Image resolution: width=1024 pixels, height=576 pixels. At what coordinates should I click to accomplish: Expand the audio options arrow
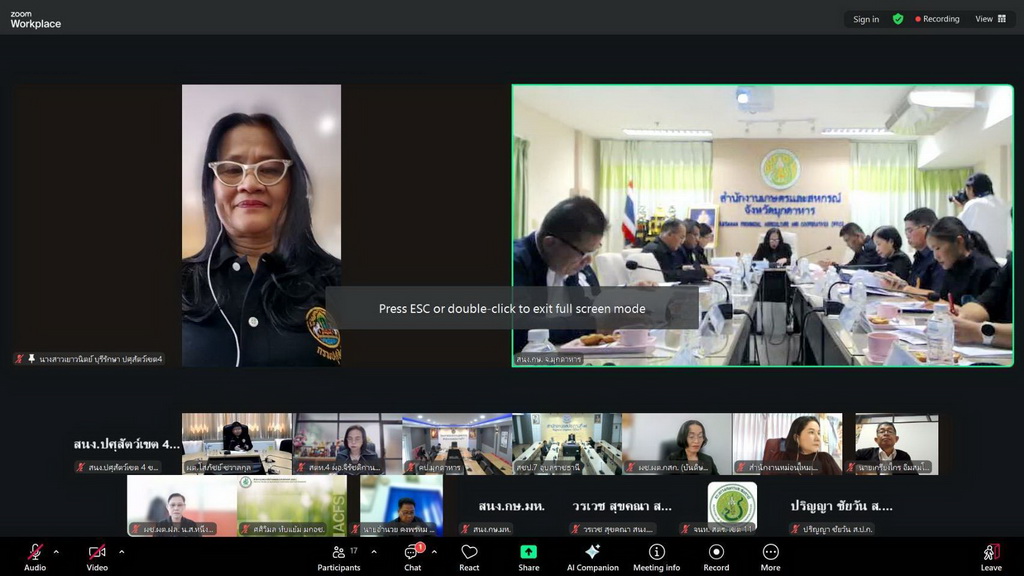[56, 551]
